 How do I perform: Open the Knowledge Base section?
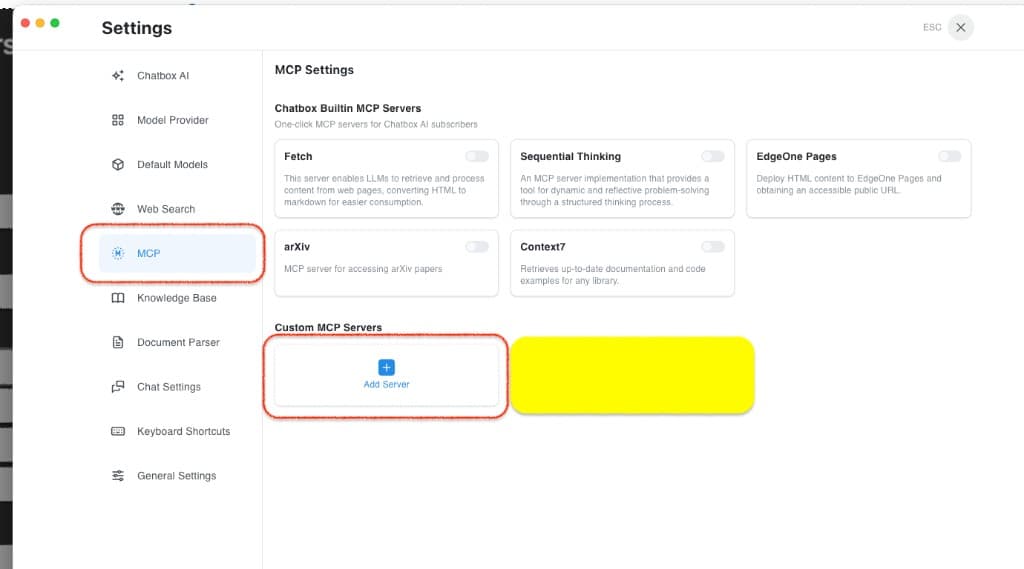click(177, 298)
